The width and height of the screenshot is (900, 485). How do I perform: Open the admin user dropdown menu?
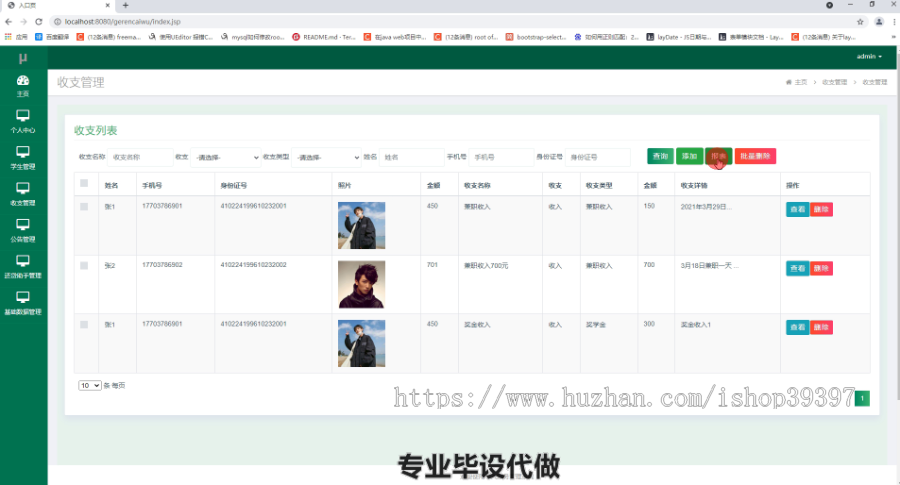point(869,56)
